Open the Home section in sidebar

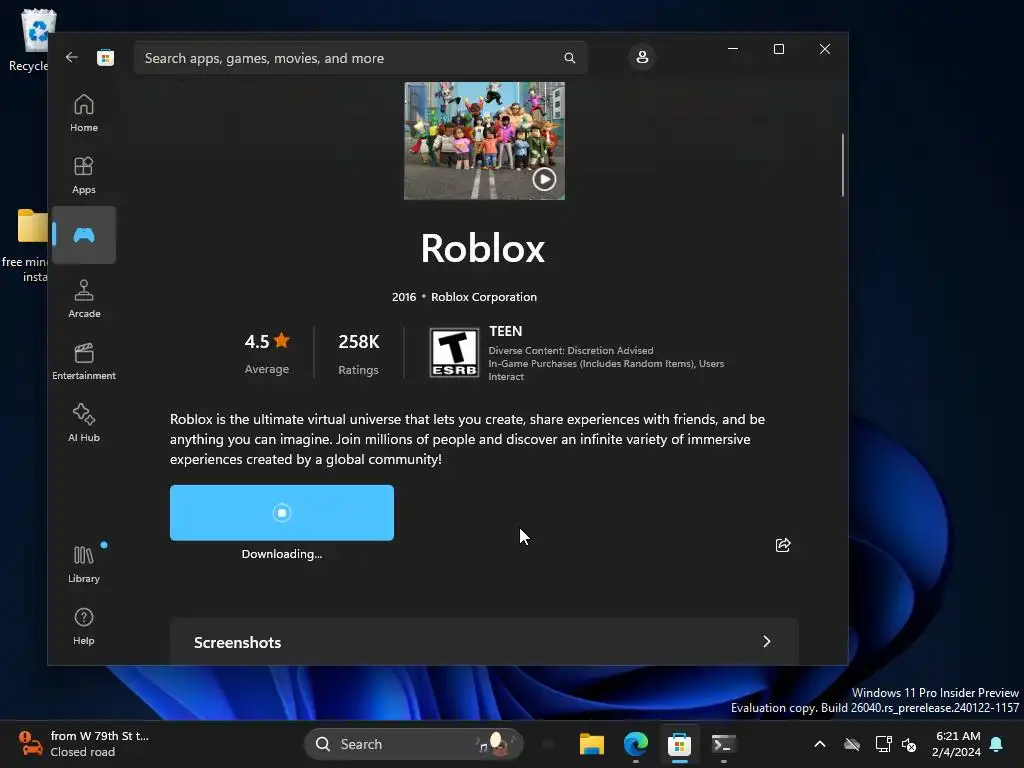click(84, 113)
